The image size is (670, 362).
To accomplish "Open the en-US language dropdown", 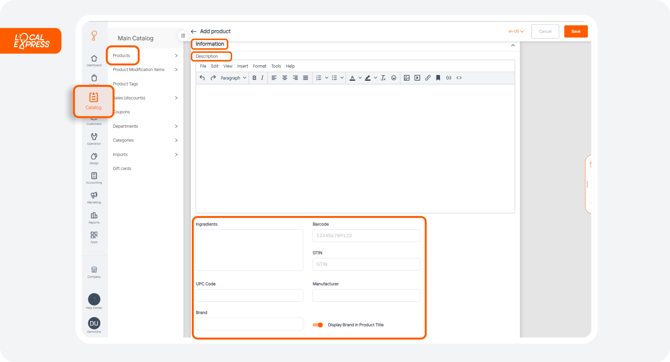I will point(516,31).
